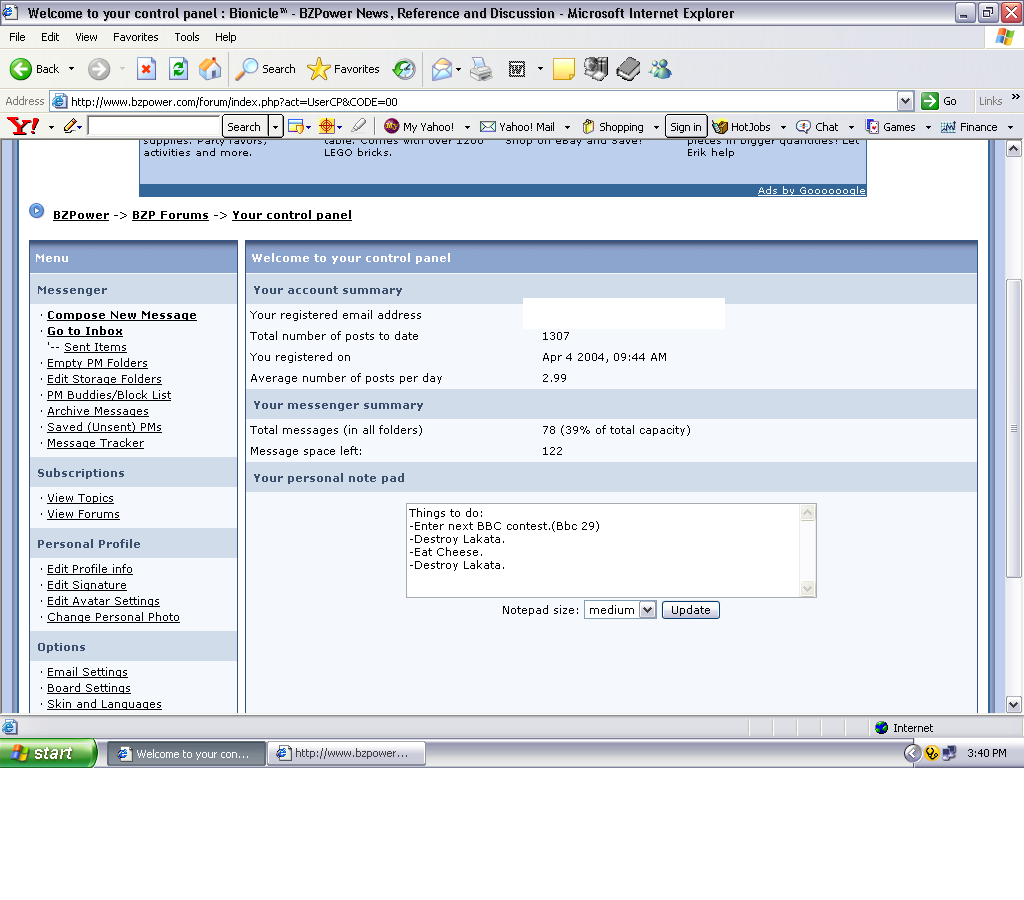1024x900 pixels.
Task: Open the Favorites menu
Action: [x=135, y=37]
